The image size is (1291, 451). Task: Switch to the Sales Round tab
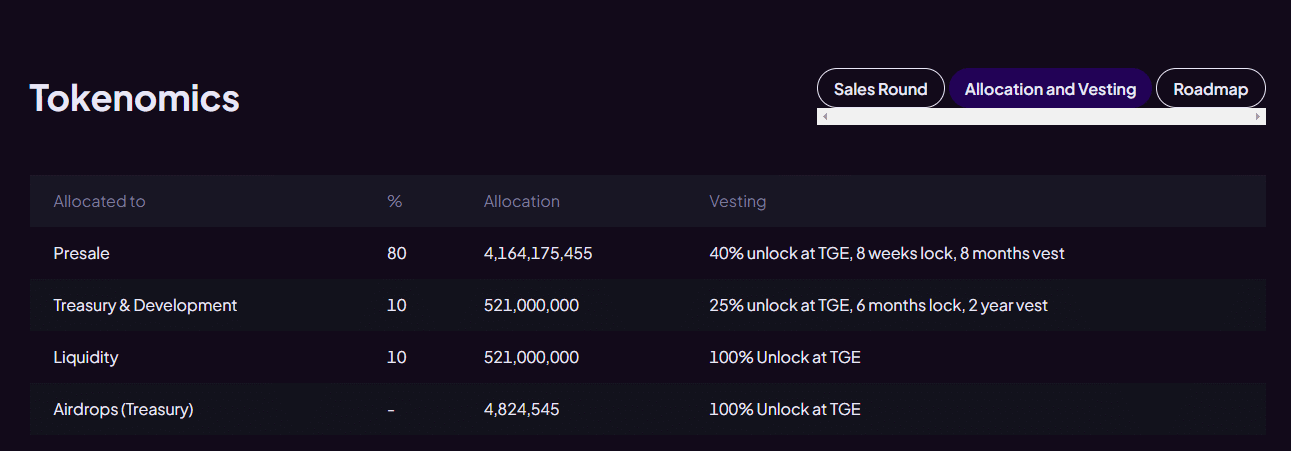tap(880, 89)
